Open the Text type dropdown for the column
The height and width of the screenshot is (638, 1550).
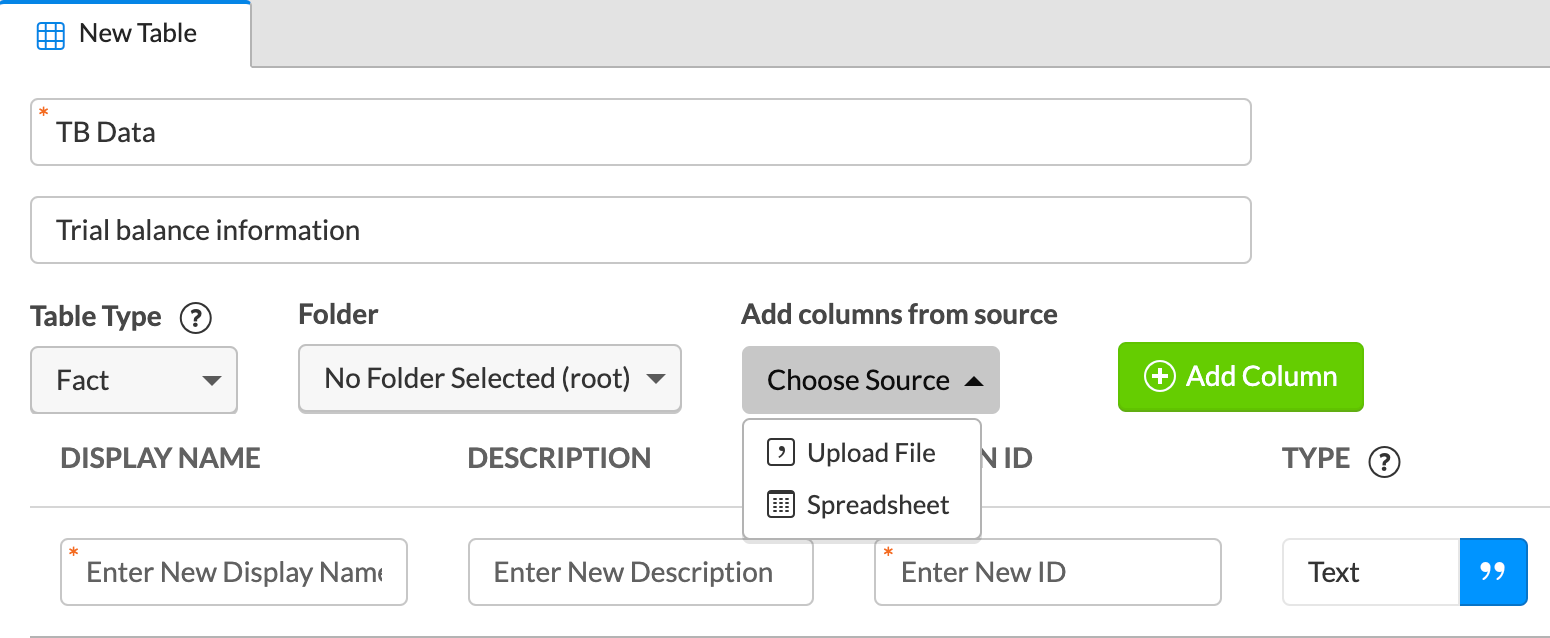tap(1370, 572)
